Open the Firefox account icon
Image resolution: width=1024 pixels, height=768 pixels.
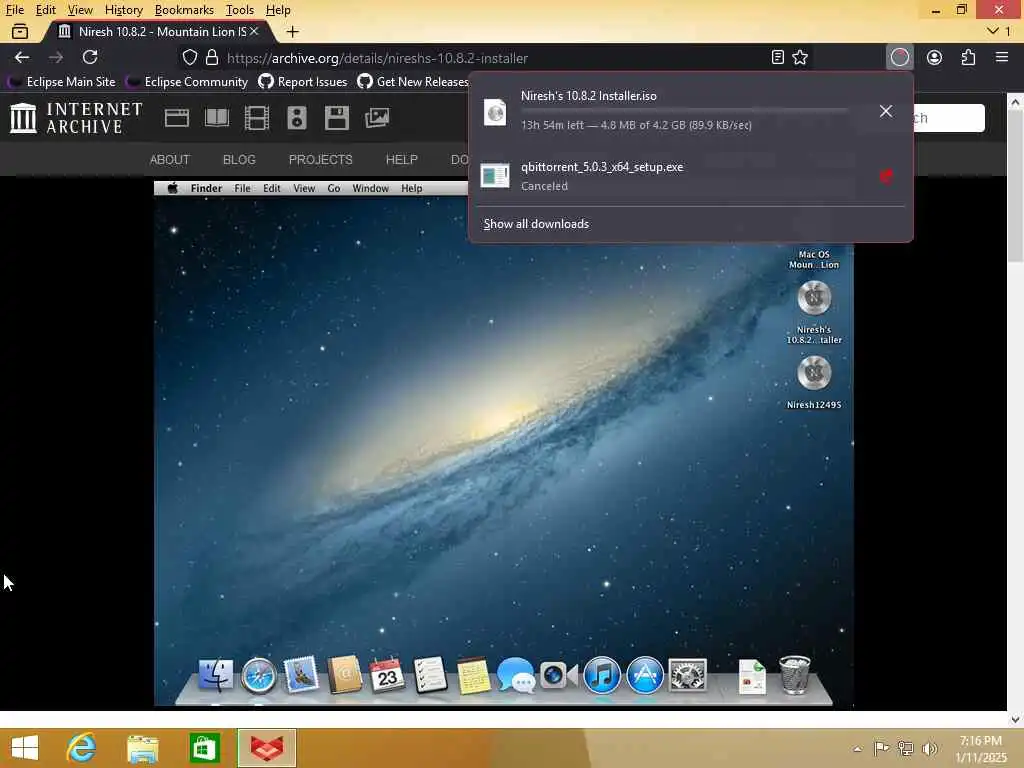tap(935, 57)
